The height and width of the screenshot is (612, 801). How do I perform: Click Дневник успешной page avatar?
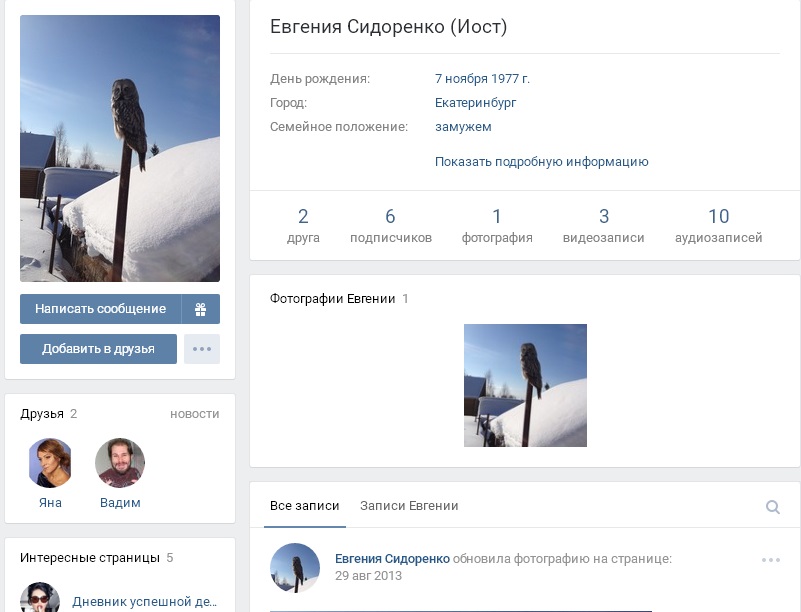point(40,598)
